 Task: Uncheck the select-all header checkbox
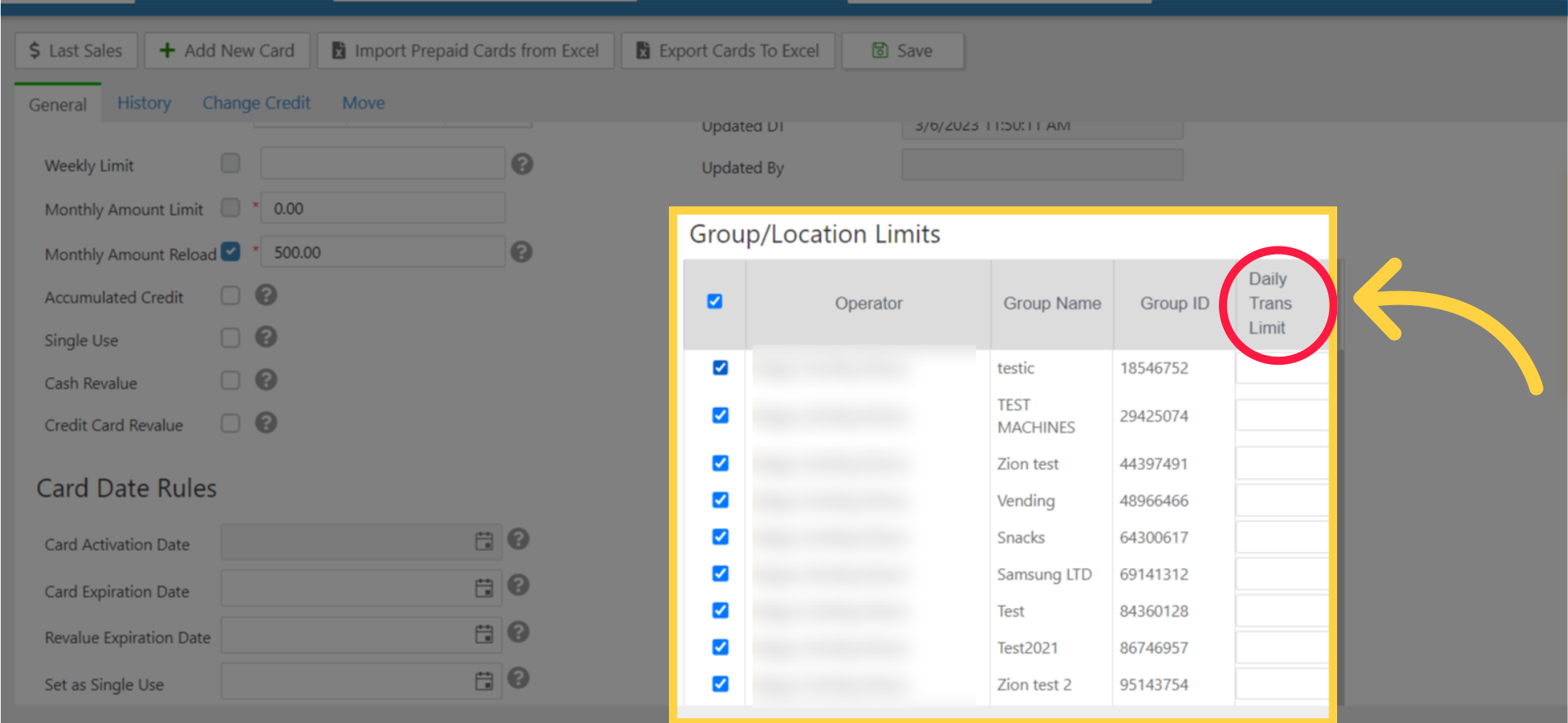(x=715, y=301)
